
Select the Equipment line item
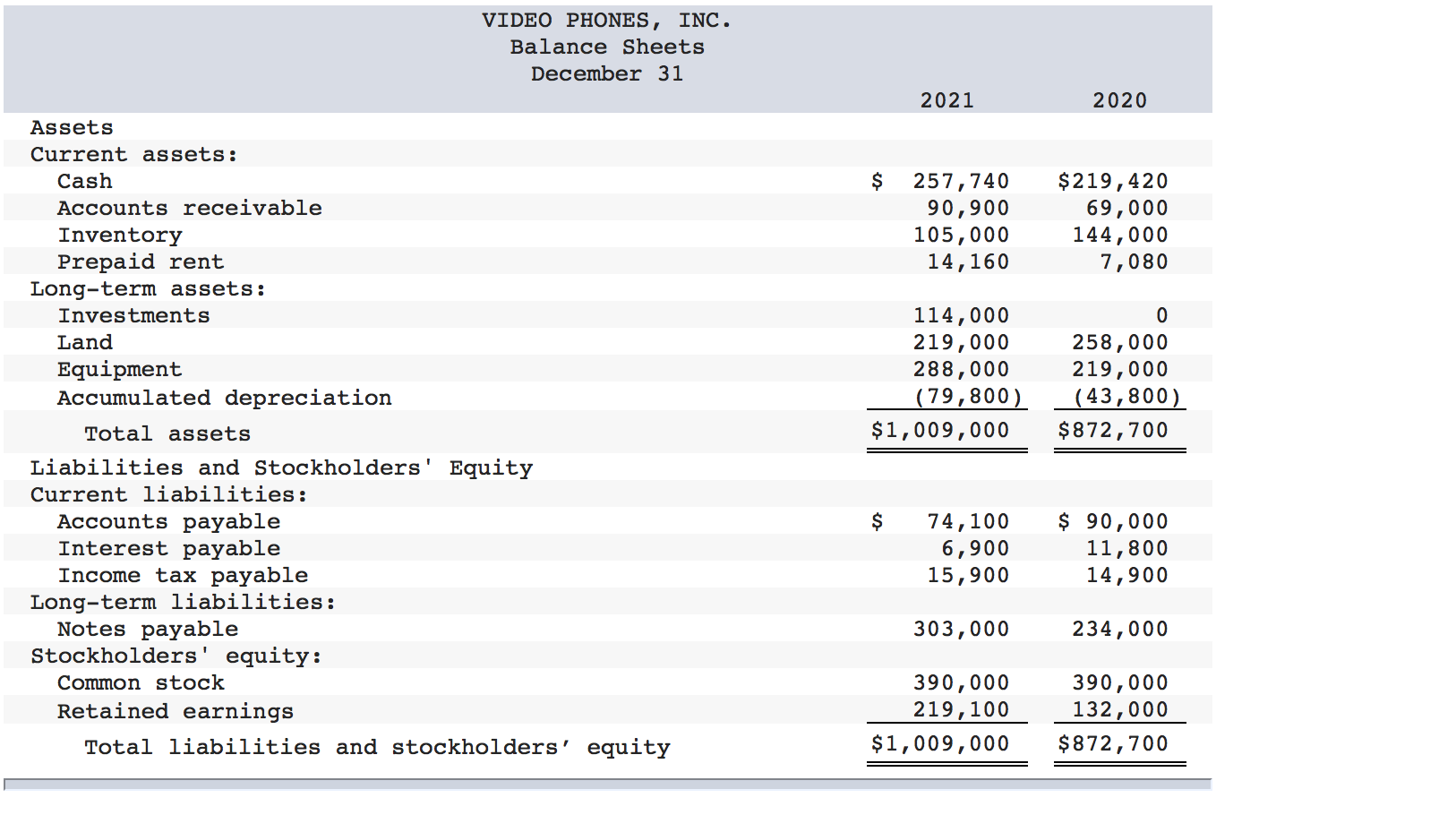coord(119,369)
